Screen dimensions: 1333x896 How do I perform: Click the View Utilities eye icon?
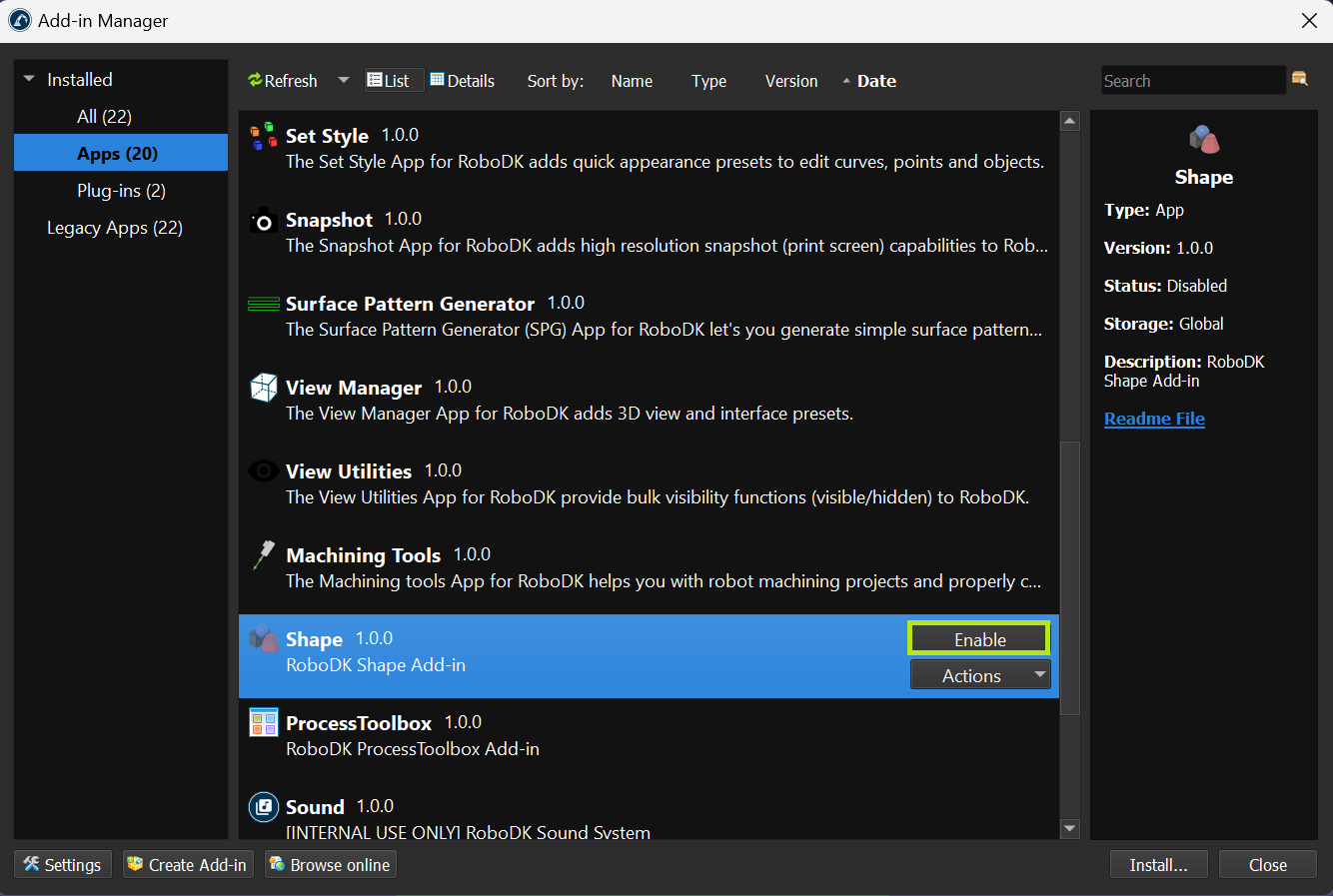(264, 471)
